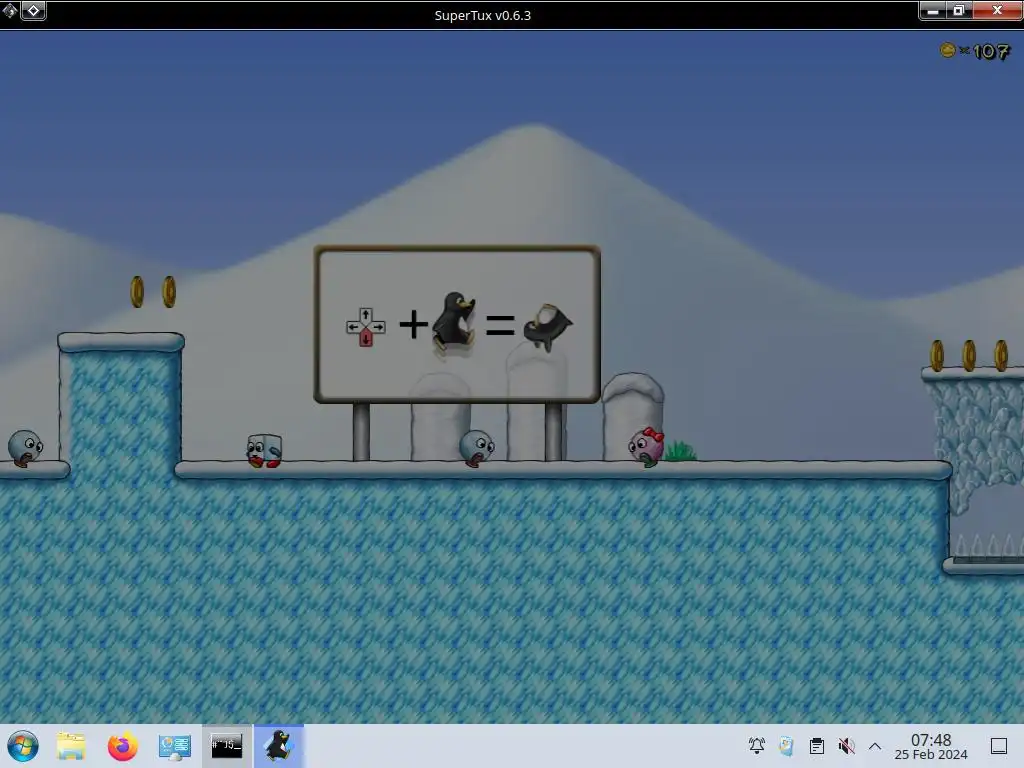Click the snowball enemy under the sign
This screenshot has height=768, width=1024.
coord(477,448)
